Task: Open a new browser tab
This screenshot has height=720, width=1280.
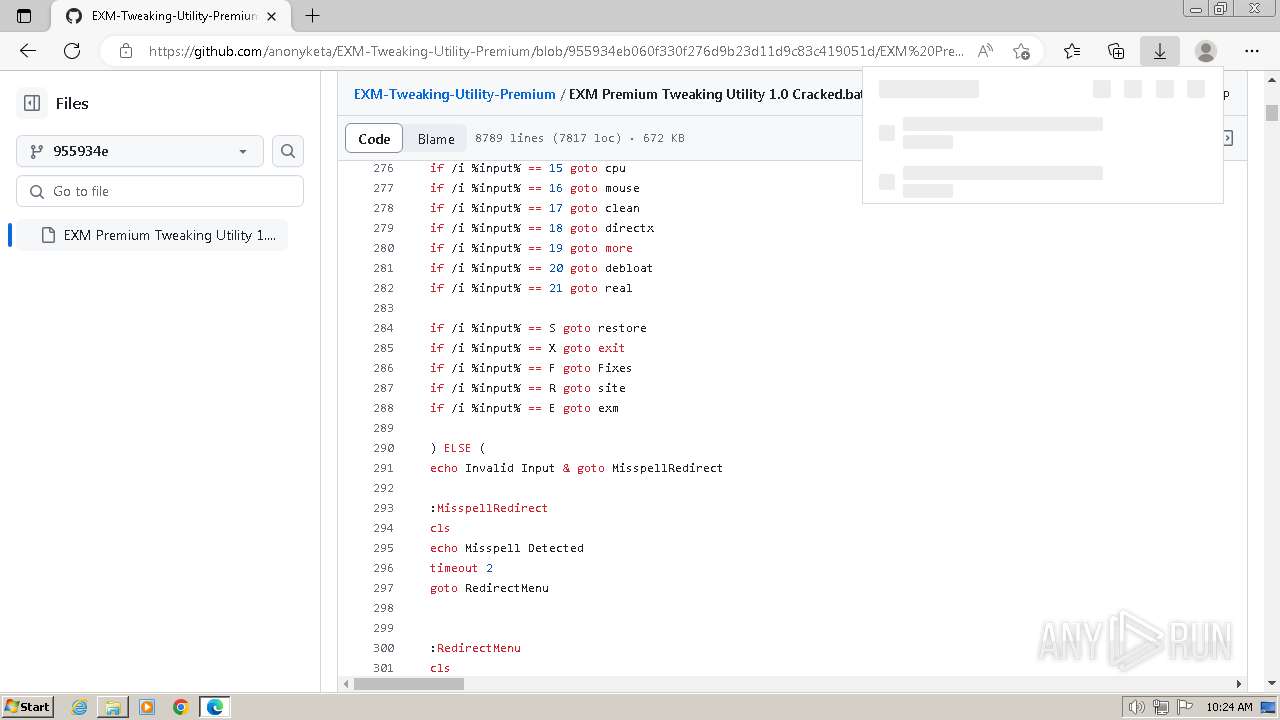Action: tap(312, 16)
